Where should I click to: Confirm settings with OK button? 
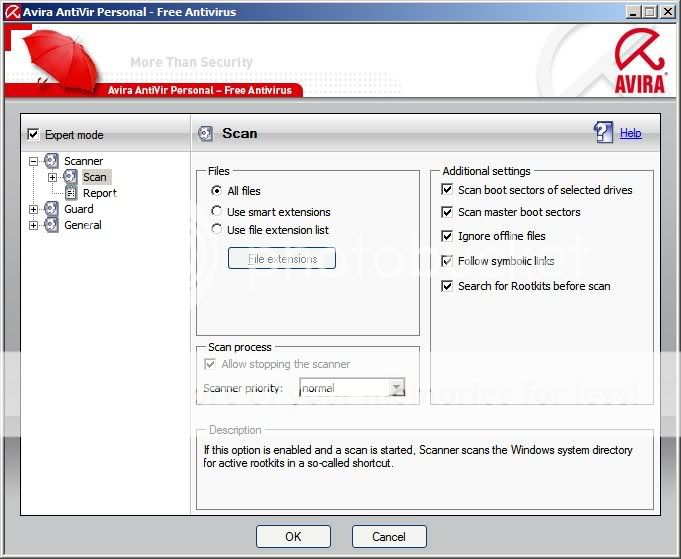(293, 536)
